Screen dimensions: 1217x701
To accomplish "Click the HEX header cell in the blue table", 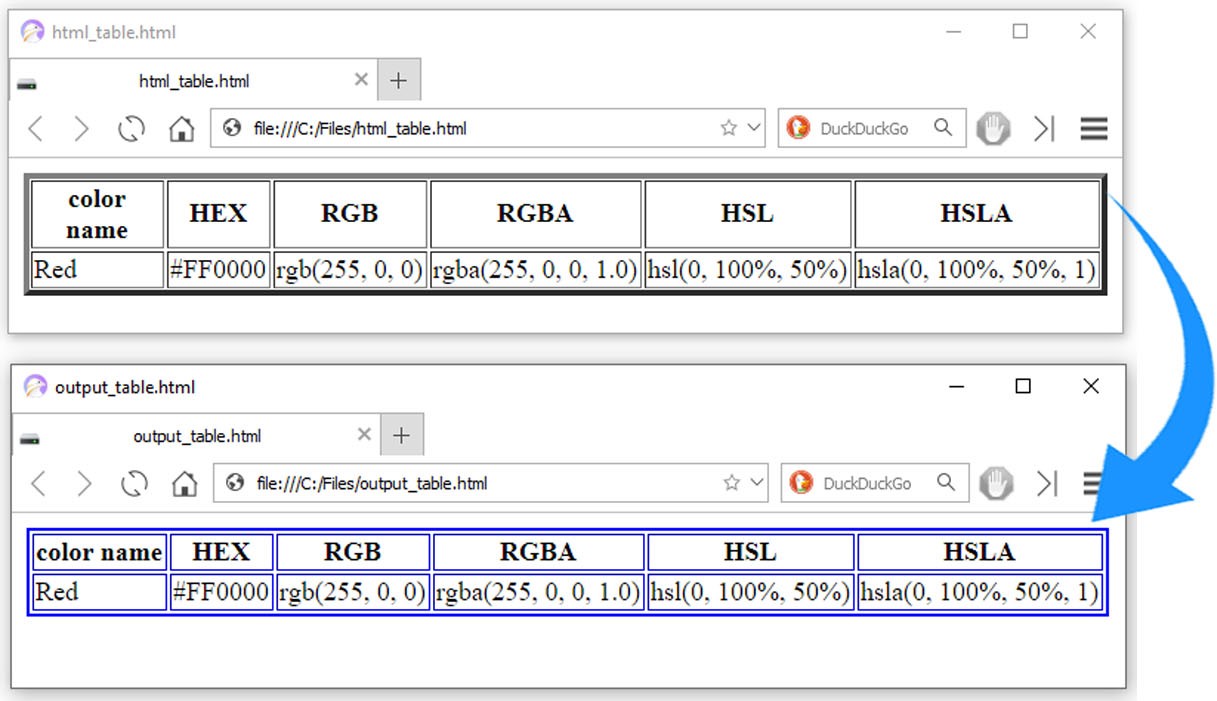I will pos(220,551).
